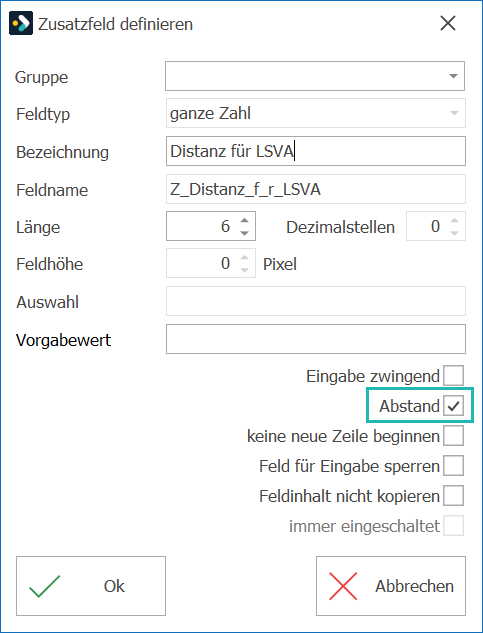
Task: Click the Vorgabewert input field
Action: [x=315, y=339]
